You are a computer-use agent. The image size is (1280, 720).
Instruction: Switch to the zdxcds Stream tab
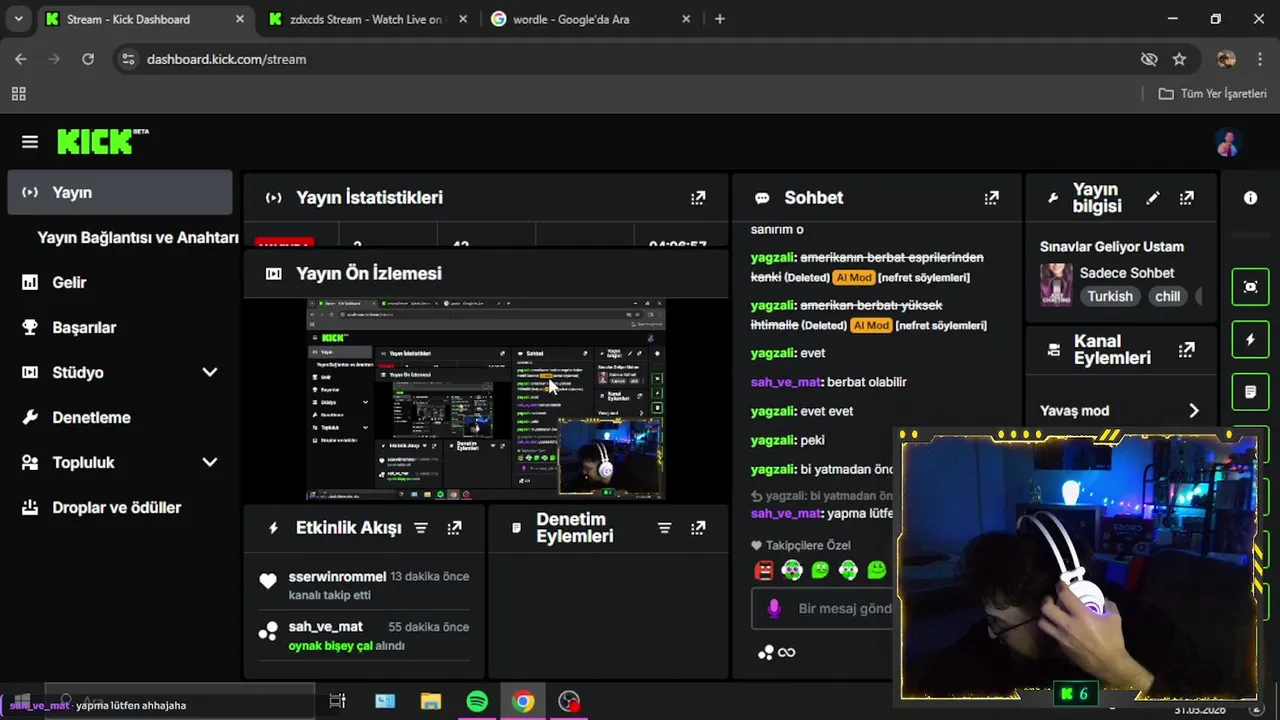click(x=366, y=19)
